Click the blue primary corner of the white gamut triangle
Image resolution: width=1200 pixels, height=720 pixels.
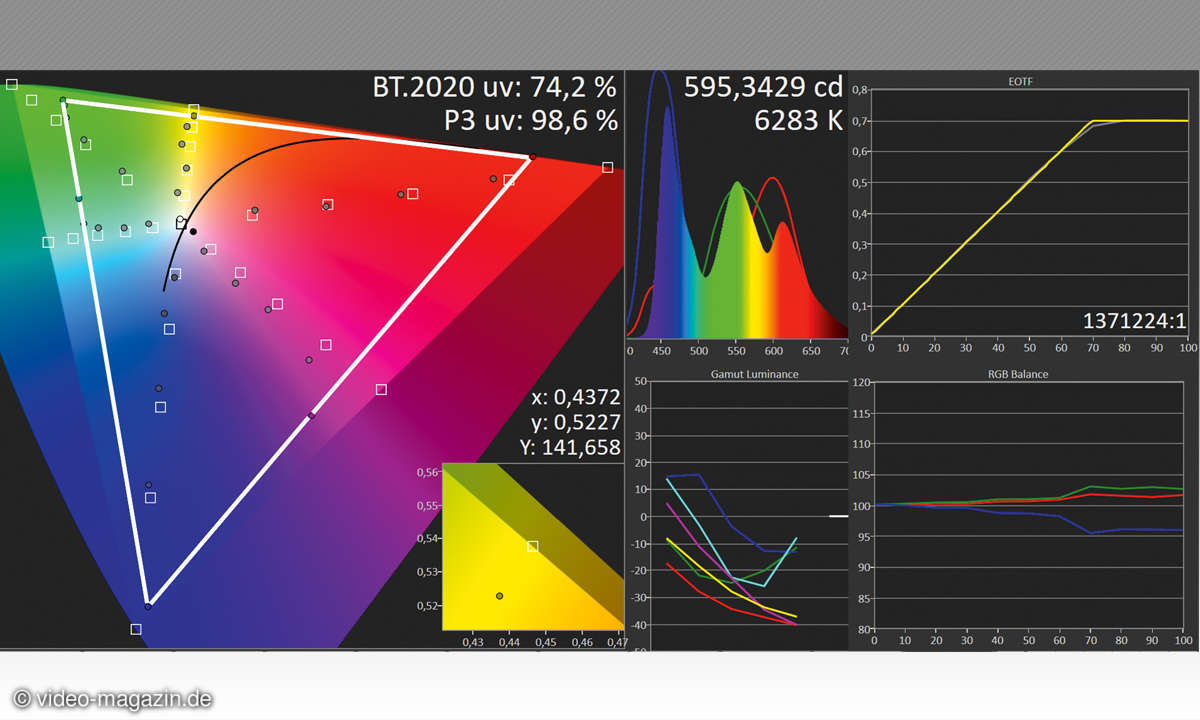[148, 605]
